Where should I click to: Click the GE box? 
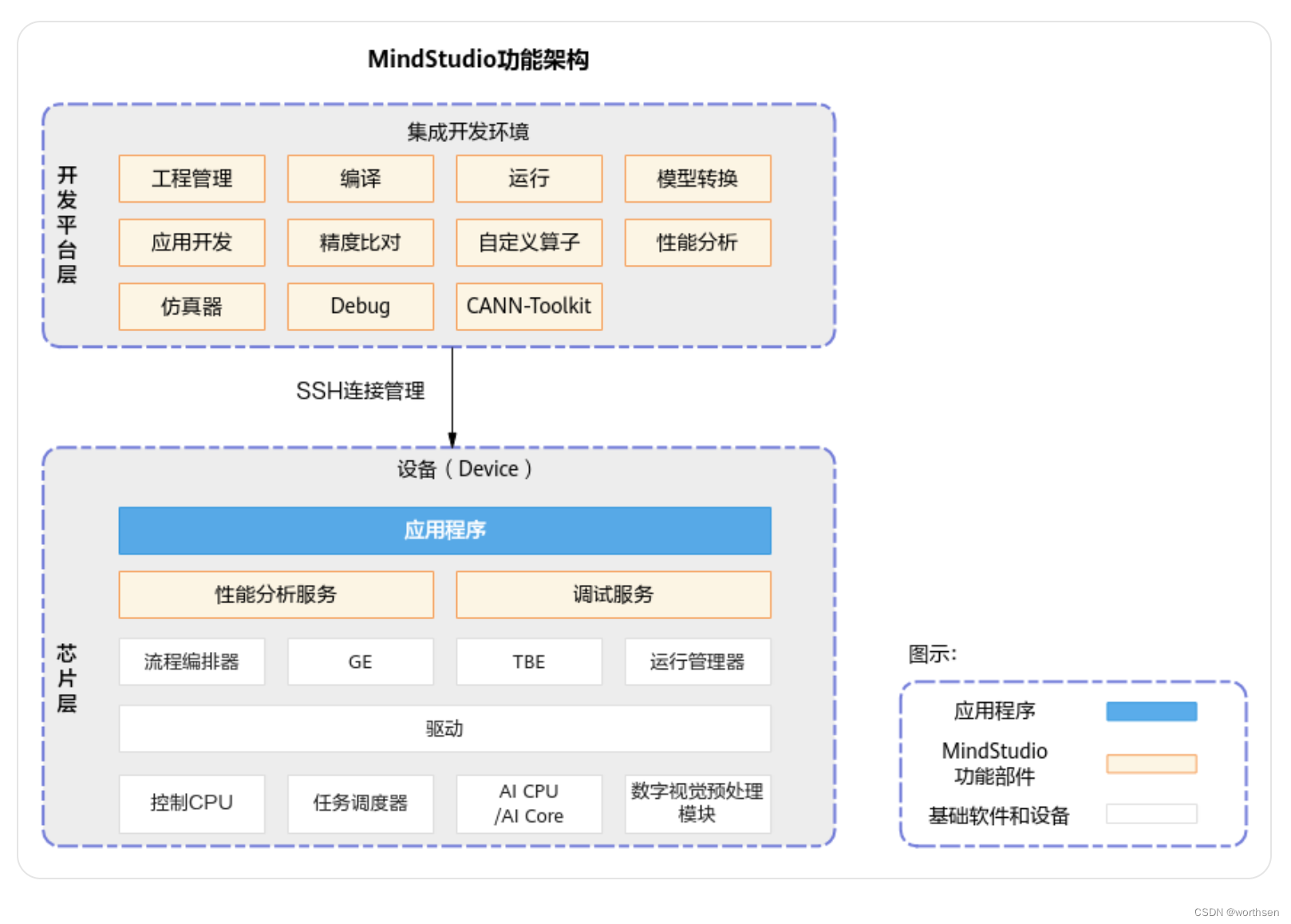pyautogui.click(x=361, y=661)
